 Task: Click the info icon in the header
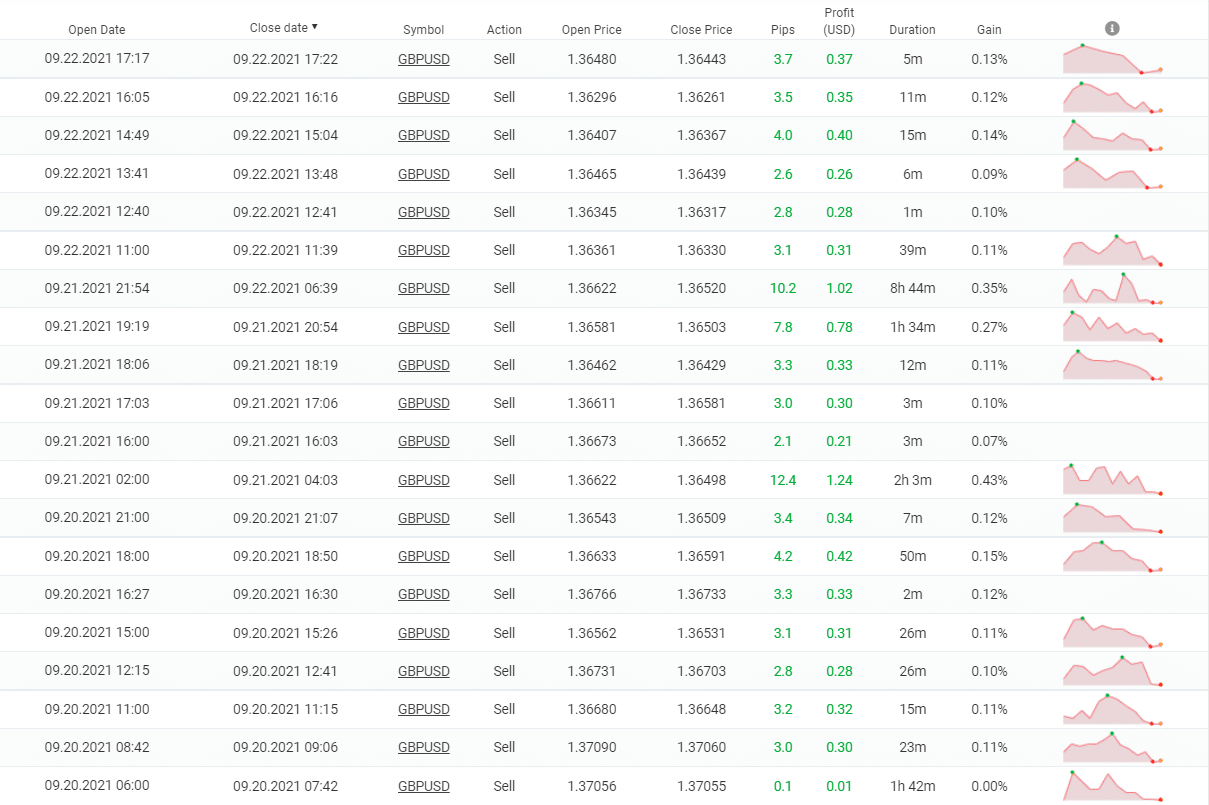(x=1112, y=29)
